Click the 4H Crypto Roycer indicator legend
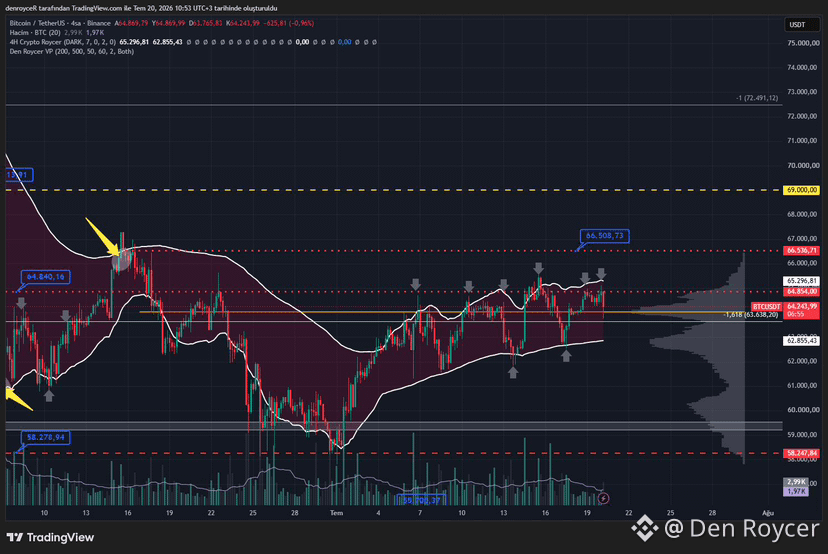This screenshot has height=554, width=828. [x=62, y=42]
